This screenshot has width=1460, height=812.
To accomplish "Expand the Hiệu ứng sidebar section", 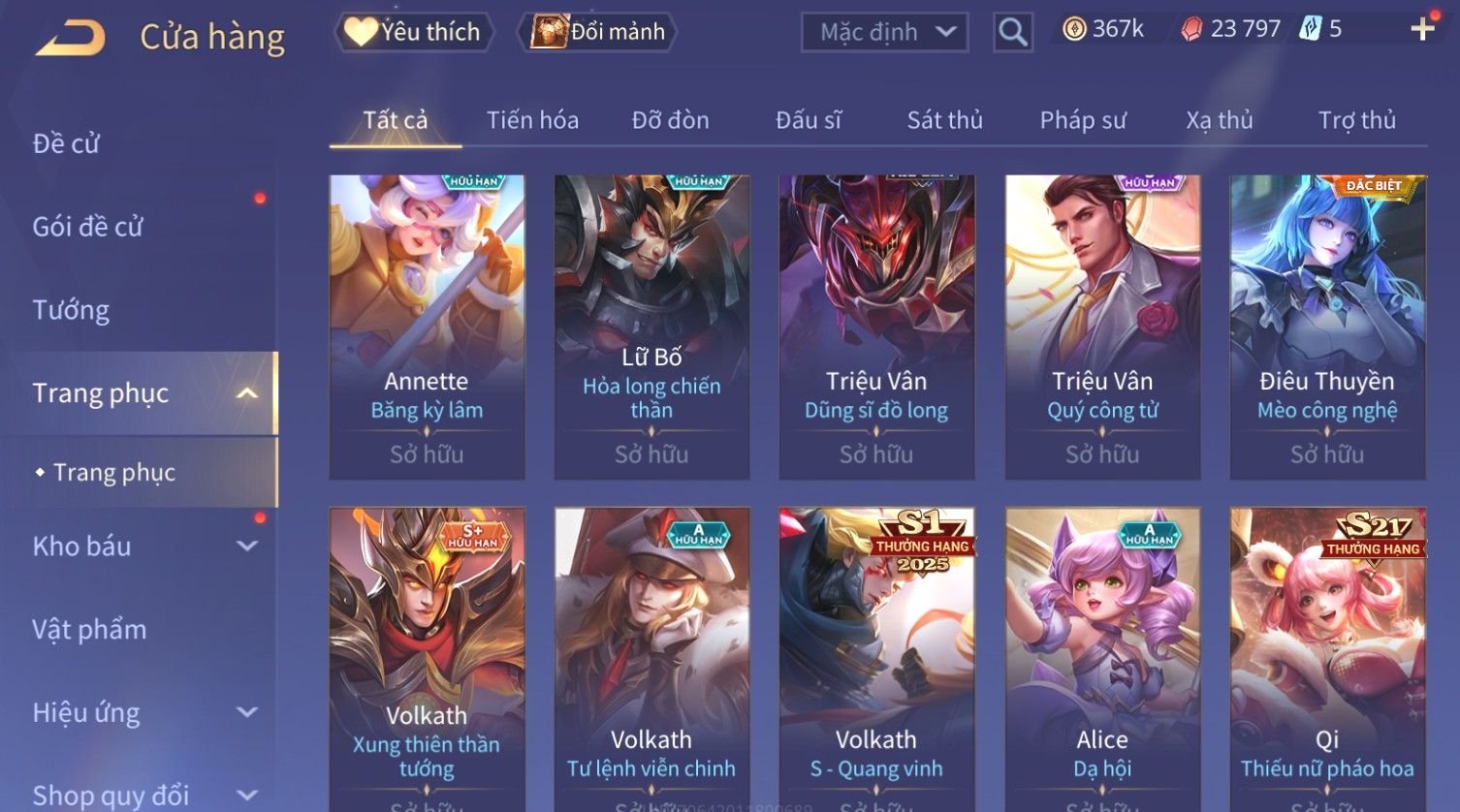I will [x=247, y=713].
